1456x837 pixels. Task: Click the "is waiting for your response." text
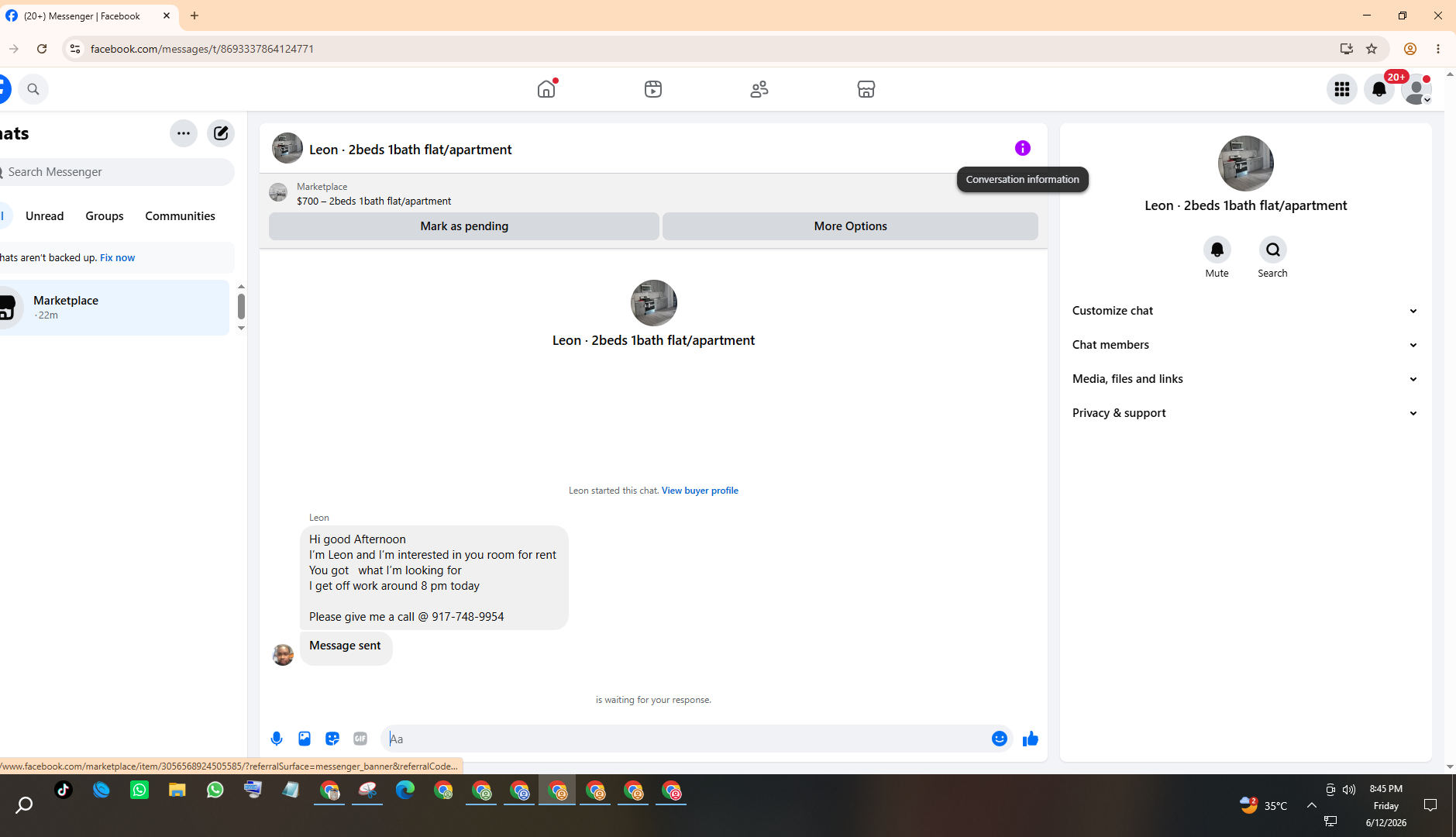point(653,700)
